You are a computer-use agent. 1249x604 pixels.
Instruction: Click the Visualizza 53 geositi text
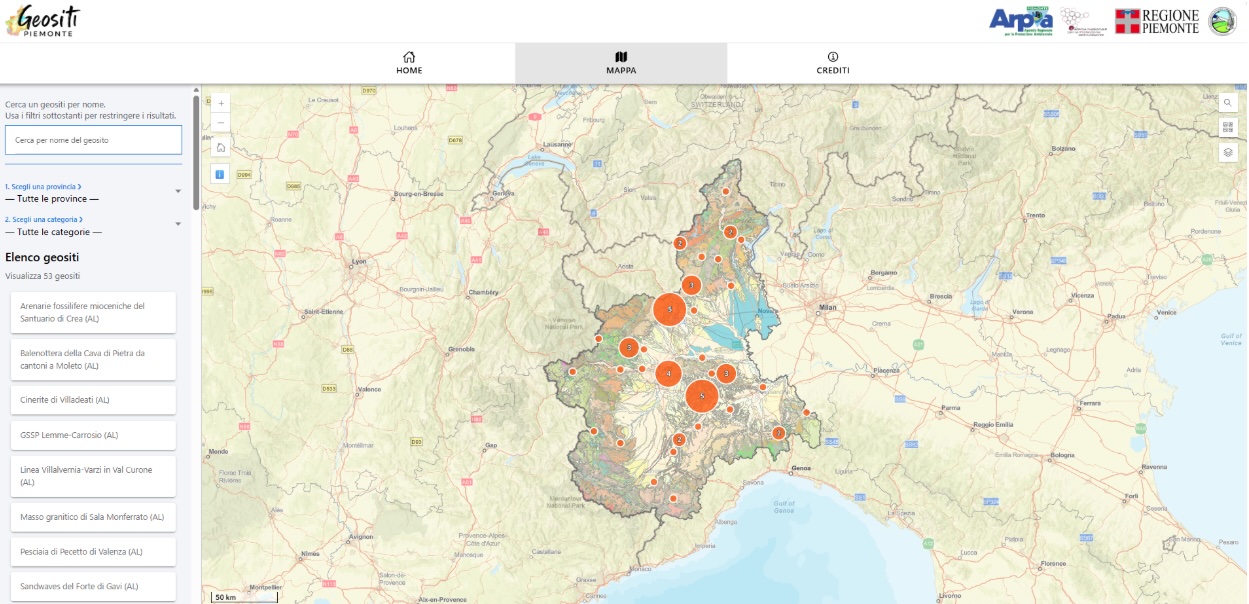click(x=42, y=275)
